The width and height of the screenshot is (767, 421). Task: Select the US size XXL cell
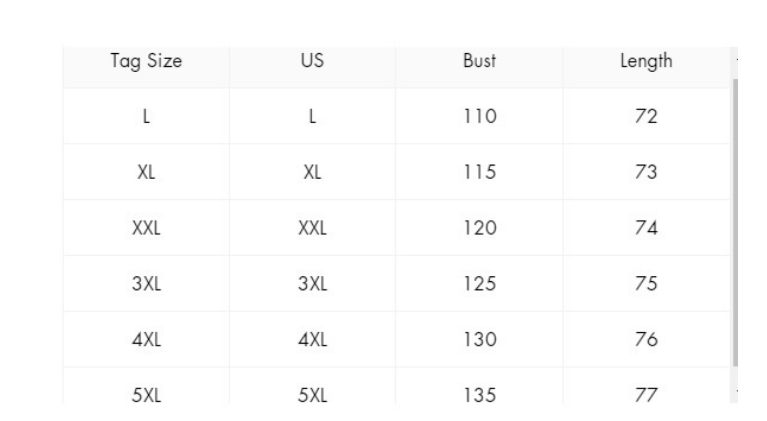[312, 229]
